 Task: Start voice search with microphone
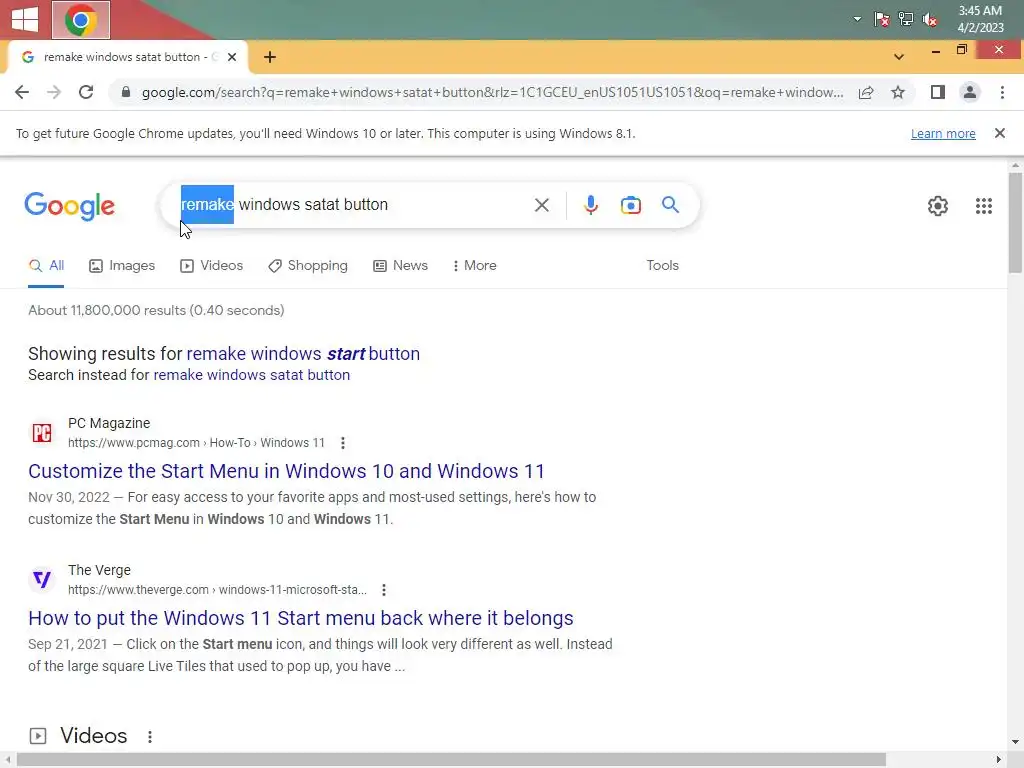(590, 205)
